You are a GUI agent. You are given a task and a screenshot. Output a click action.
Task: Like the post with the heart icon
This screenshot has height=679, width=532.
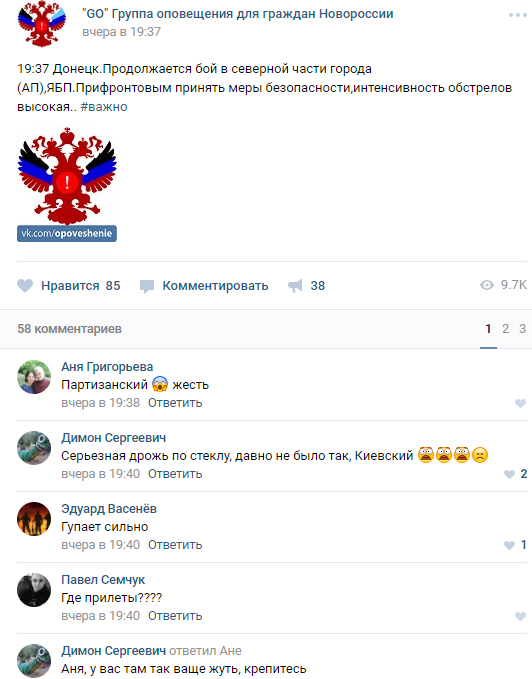click(25, 286)
